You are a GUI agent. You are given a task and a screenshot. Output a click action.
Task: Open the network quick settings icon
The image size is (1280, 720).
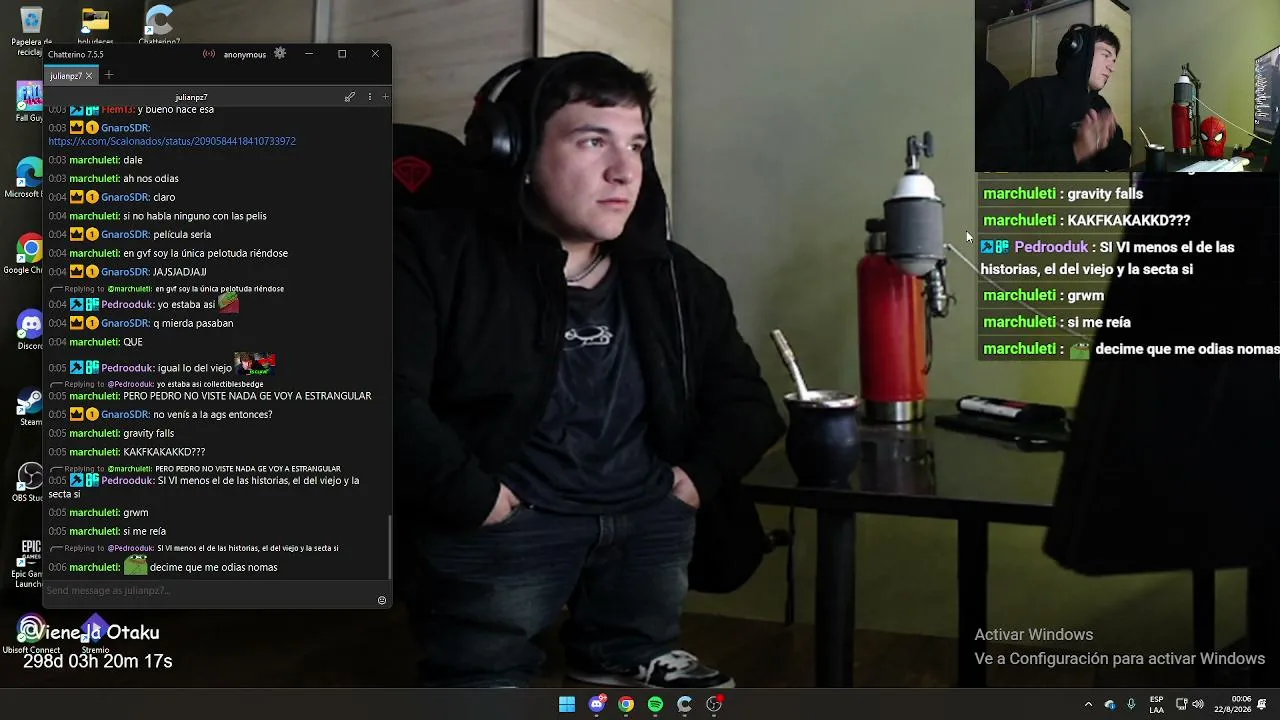click(1181, 704)
